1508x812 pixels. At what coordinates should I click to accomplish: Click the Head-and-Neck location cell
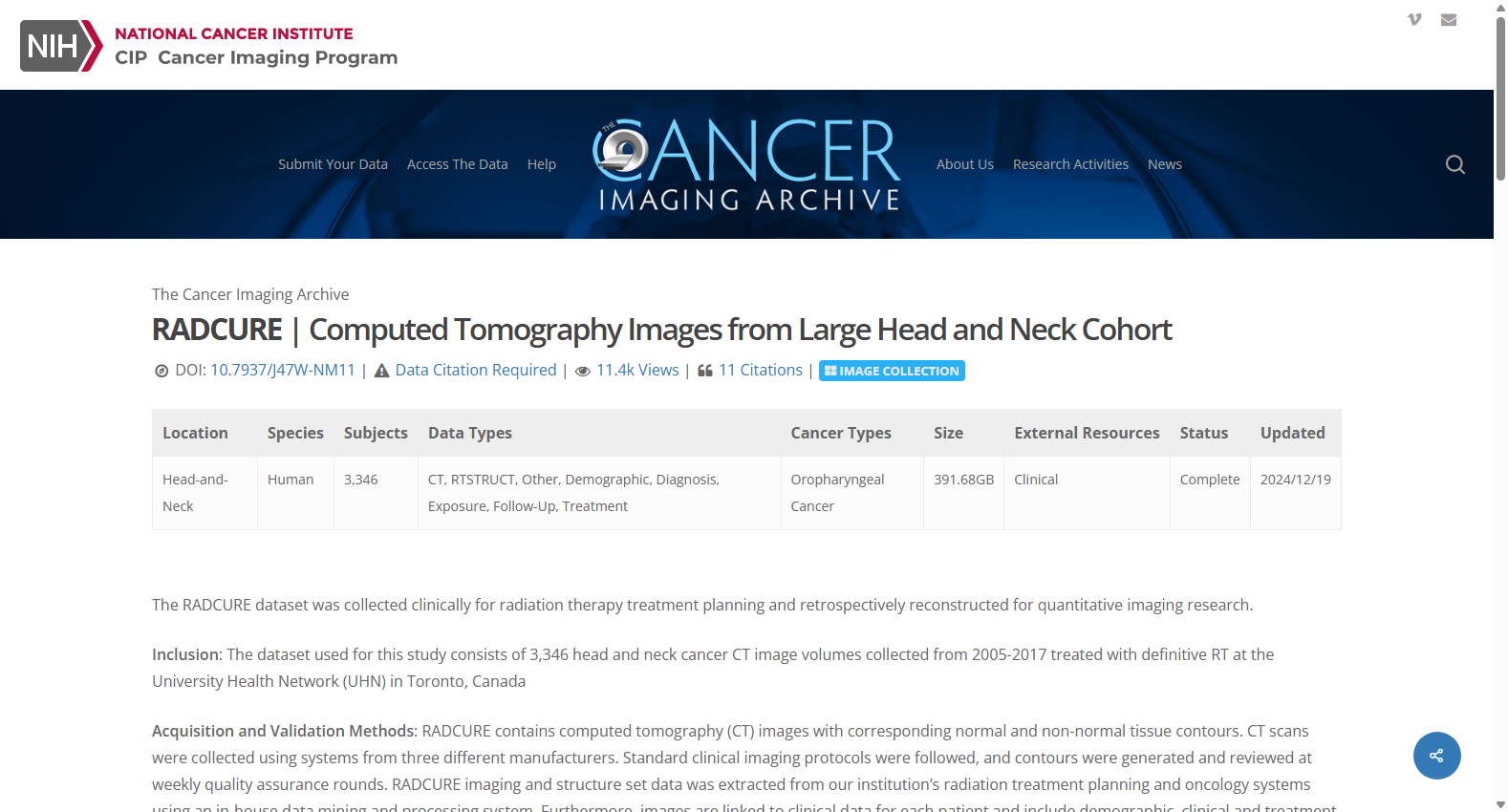pyautogui.click(x=205, y=493)
